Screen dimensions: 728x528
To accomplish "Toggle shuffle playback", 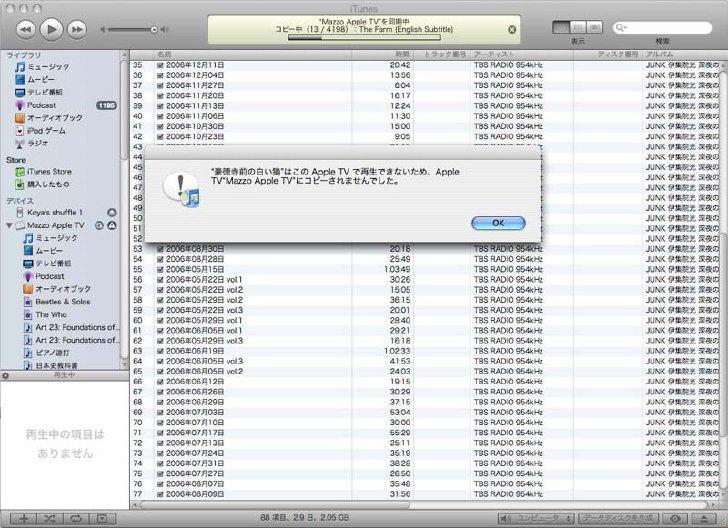I will point(50,519).
